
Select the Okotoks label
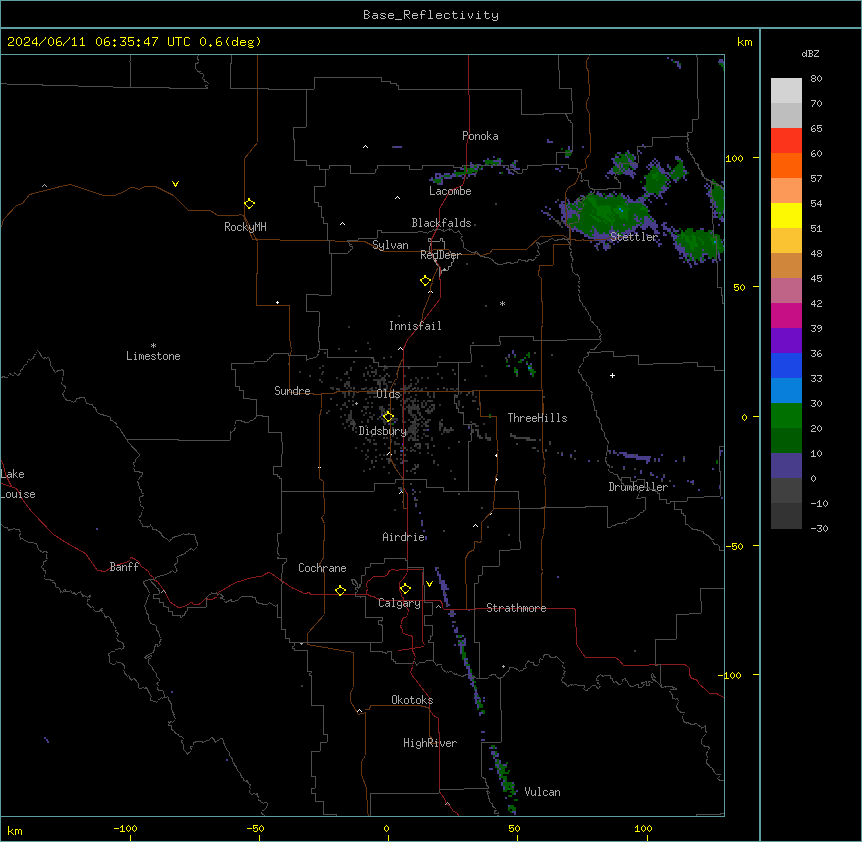coord(412,700)
